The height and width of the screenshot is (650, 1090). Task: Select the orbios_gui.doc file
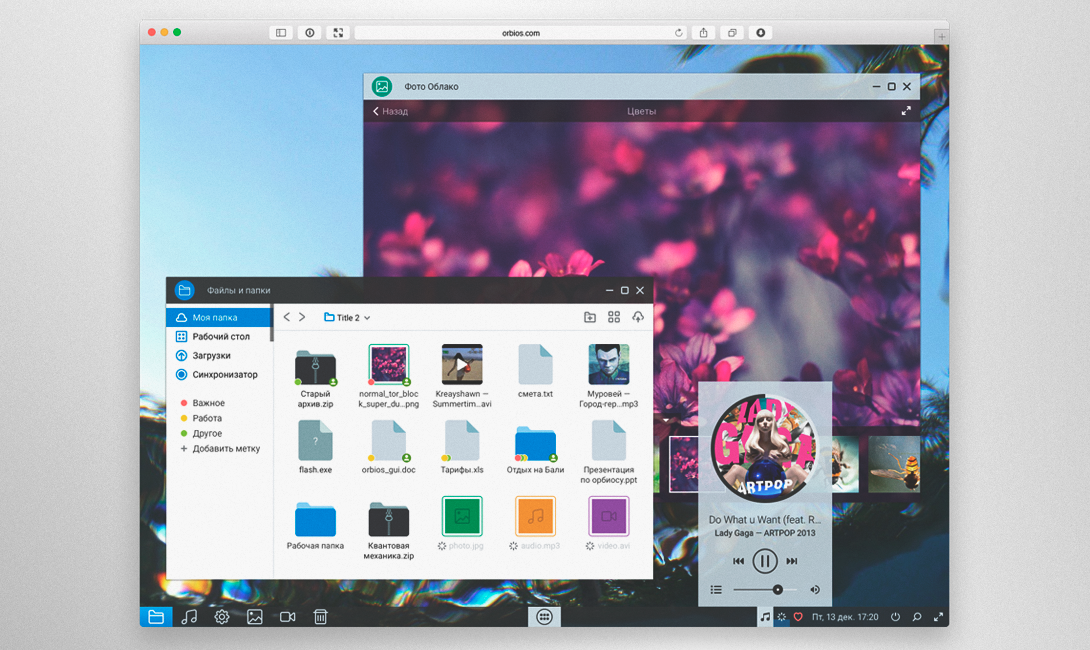(389, 447)
